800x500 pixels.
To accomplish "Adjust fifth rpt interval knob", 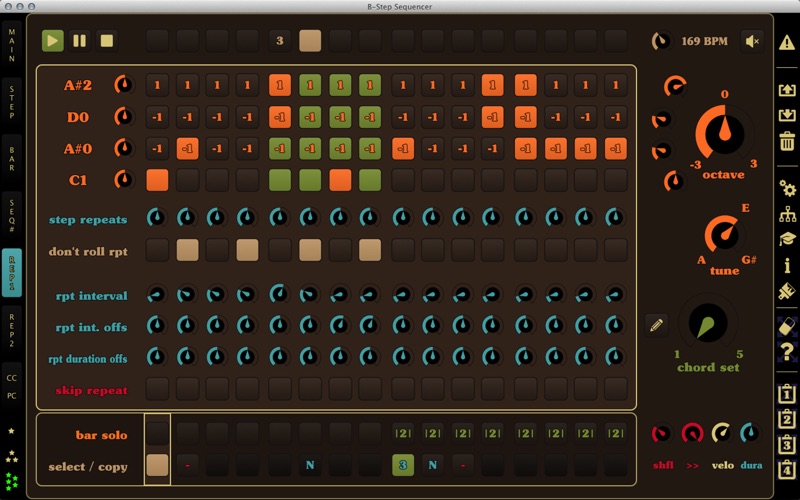I will pyautogui.click(x=279, y=294).
